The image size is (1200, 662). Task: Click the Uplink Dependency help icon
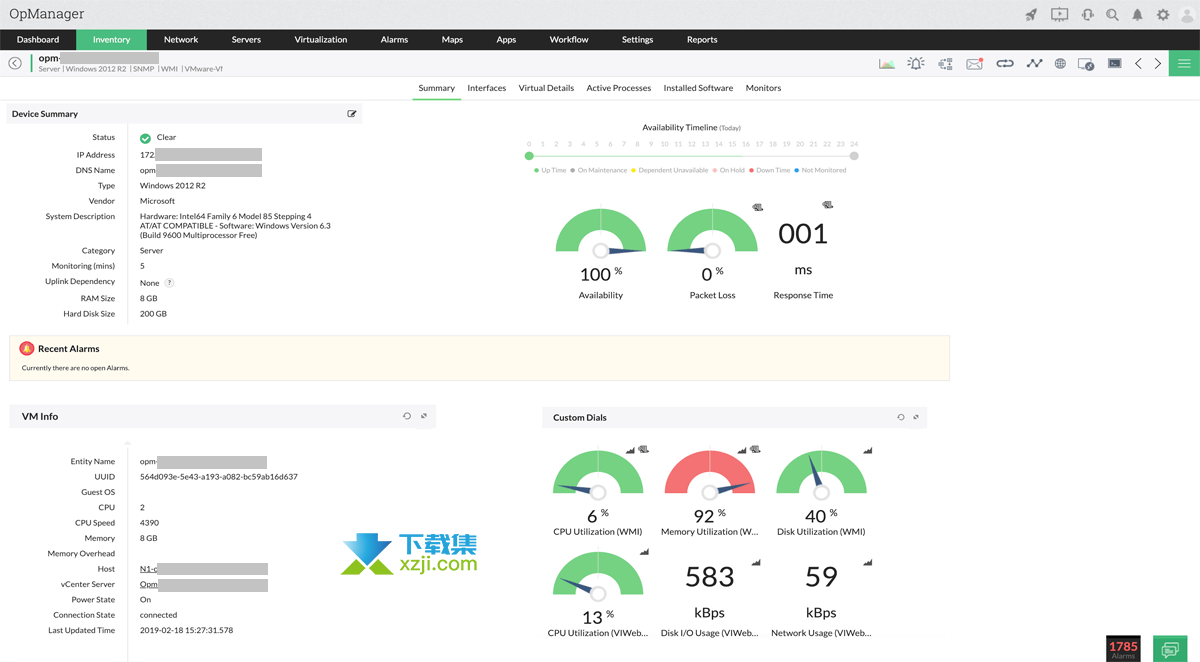pyautogui.click(x=169, y=283)
